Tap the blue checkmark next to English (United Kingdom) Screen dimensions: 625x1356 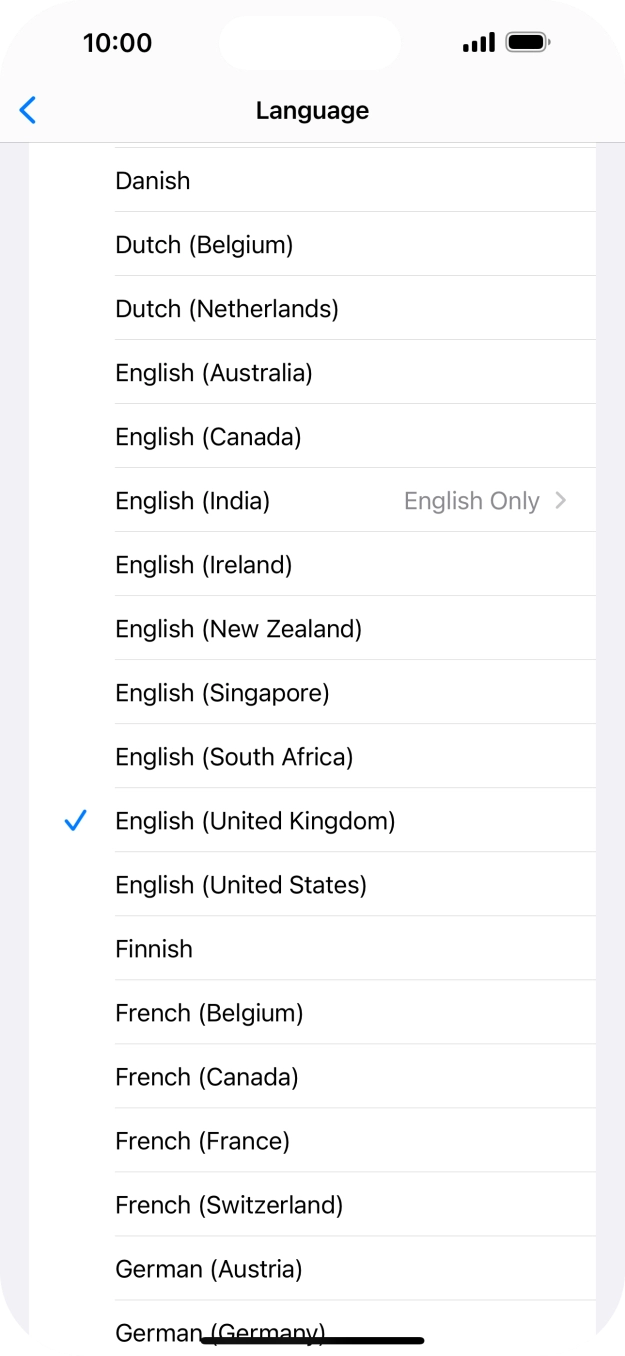point(75,820)
